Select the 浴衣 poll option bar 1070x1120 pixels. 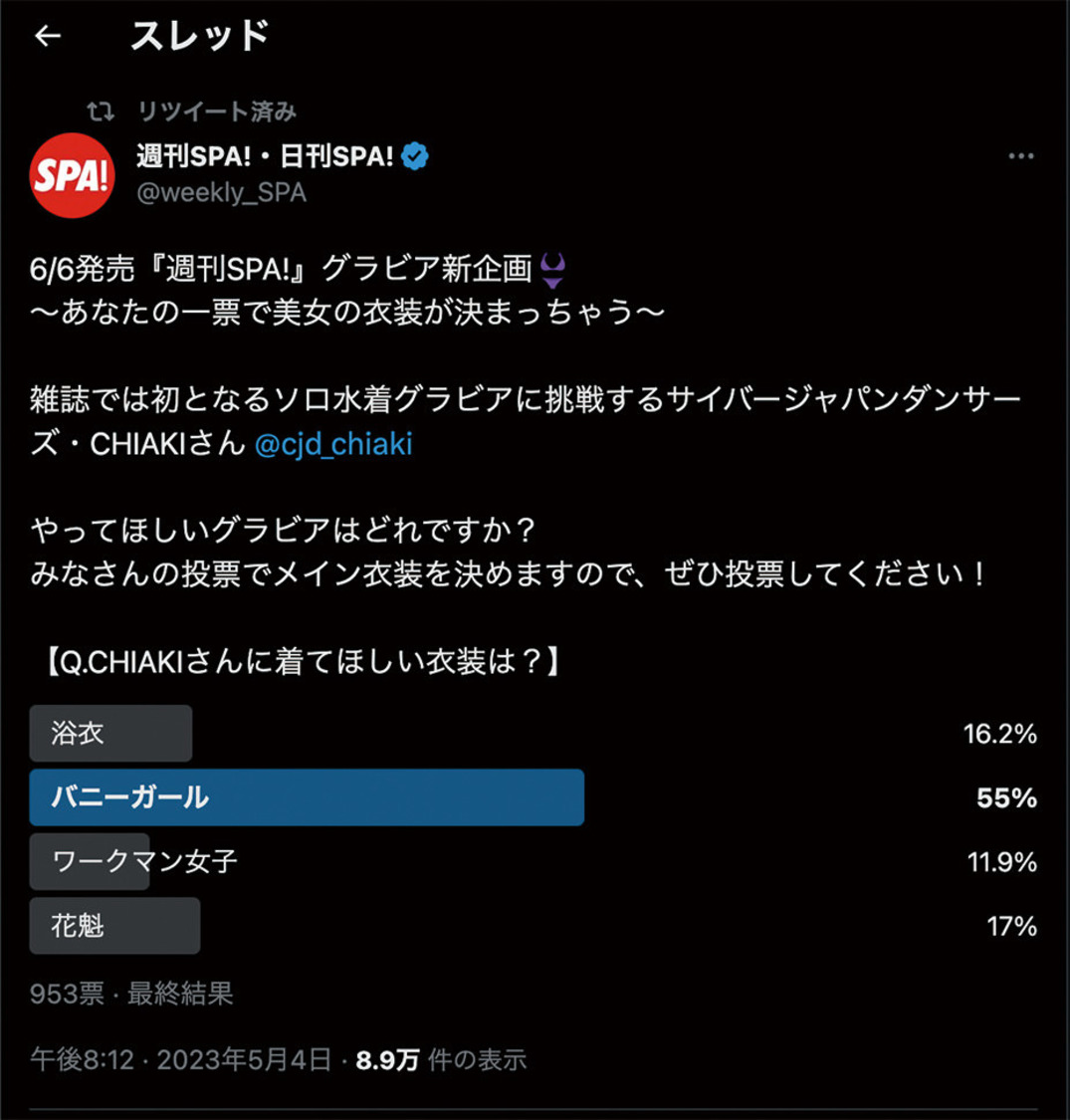point(110,734)
